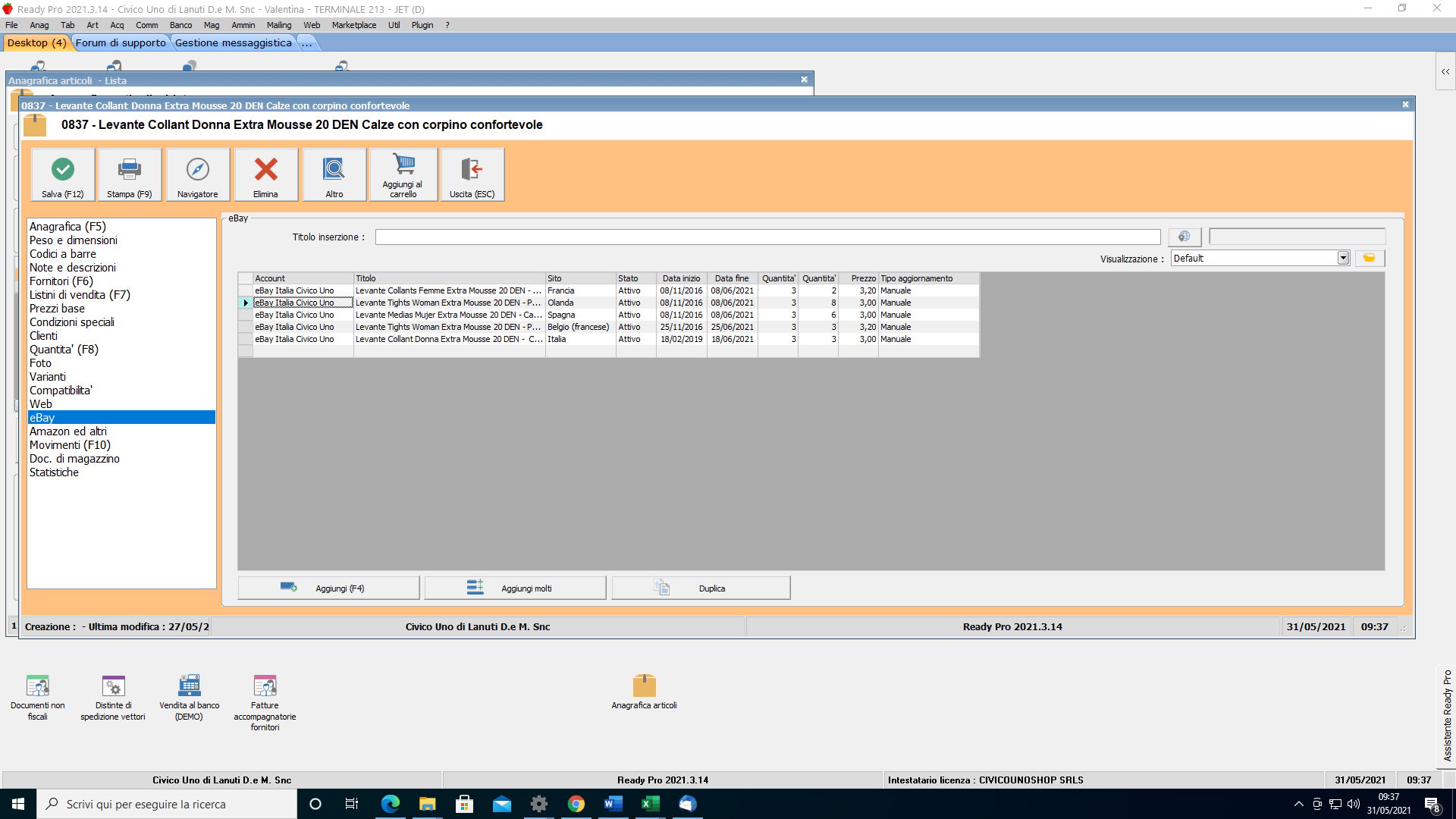Expand the right side panel with chevrons
The width and height of the screenshot is (1456, 819).
click(x=1445, y=71)
